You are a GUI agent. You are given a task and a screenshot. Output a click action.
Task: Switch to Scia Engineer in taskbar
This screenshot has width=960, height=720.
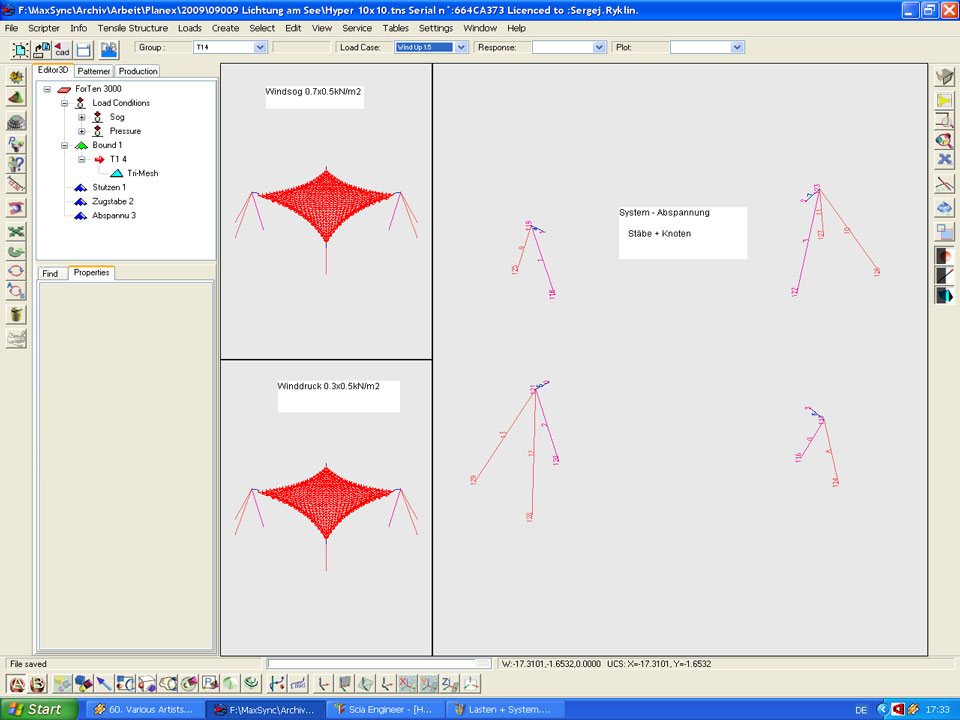(386, 709)
